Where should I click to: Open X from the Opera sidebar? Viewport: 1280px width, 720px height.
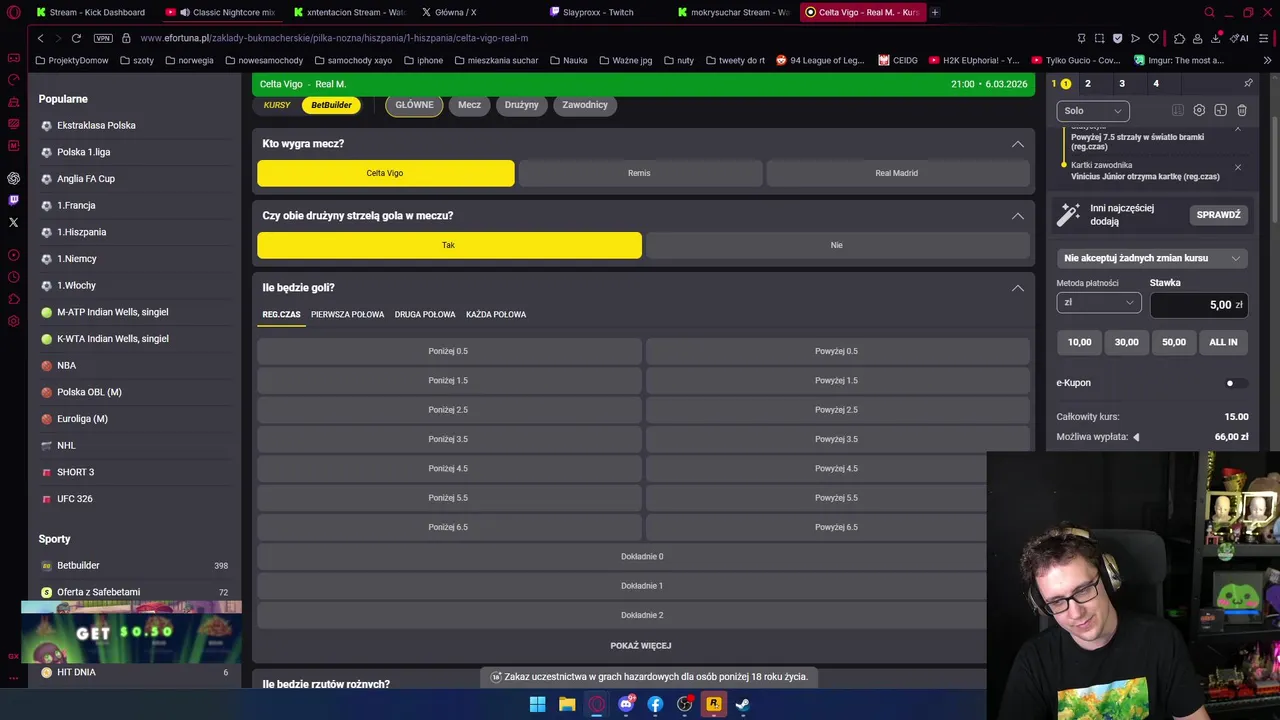coord(13,222)
